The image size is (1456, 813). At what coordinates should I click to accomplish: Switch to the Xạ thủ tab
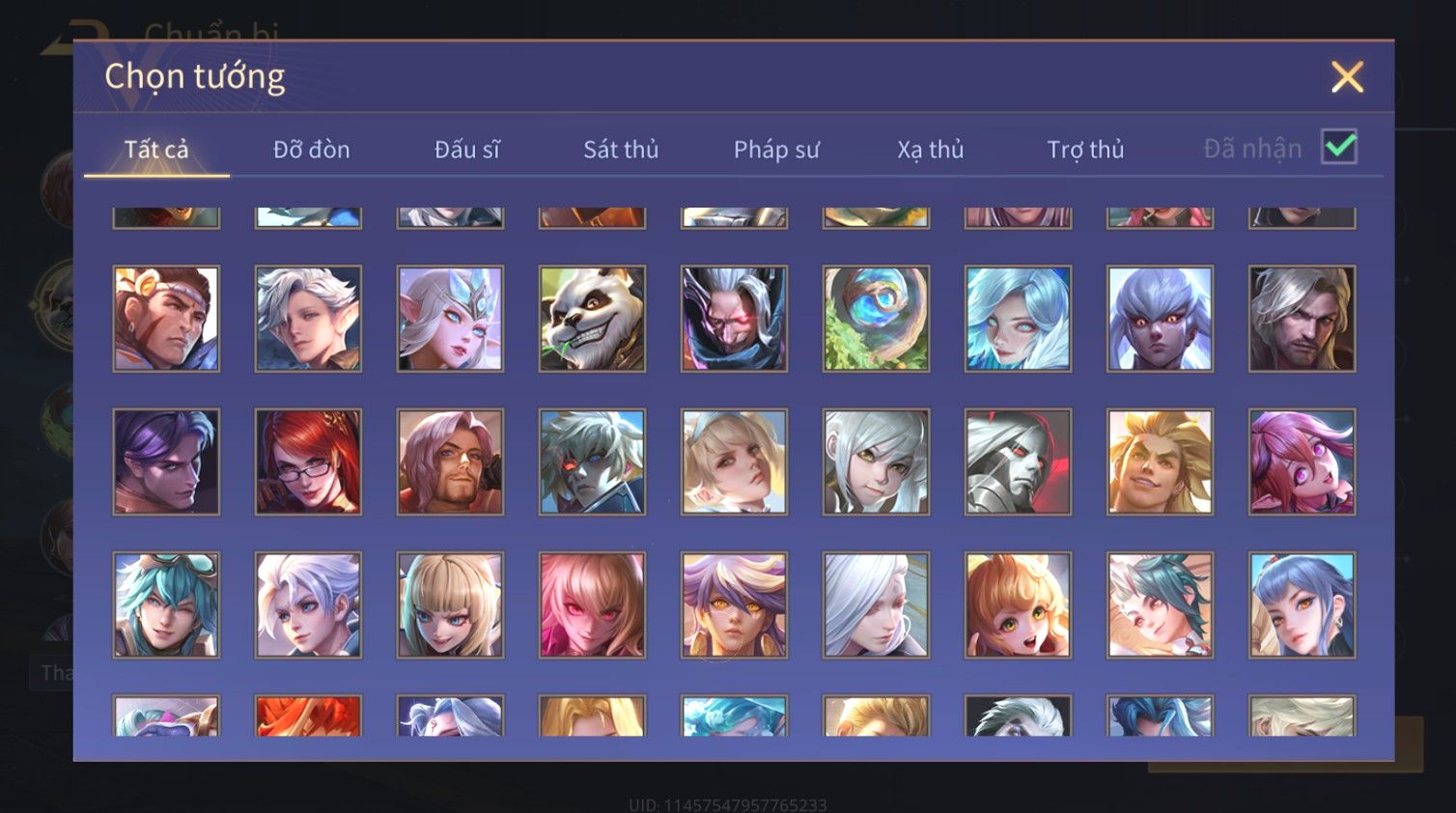(x=931, y=150)
